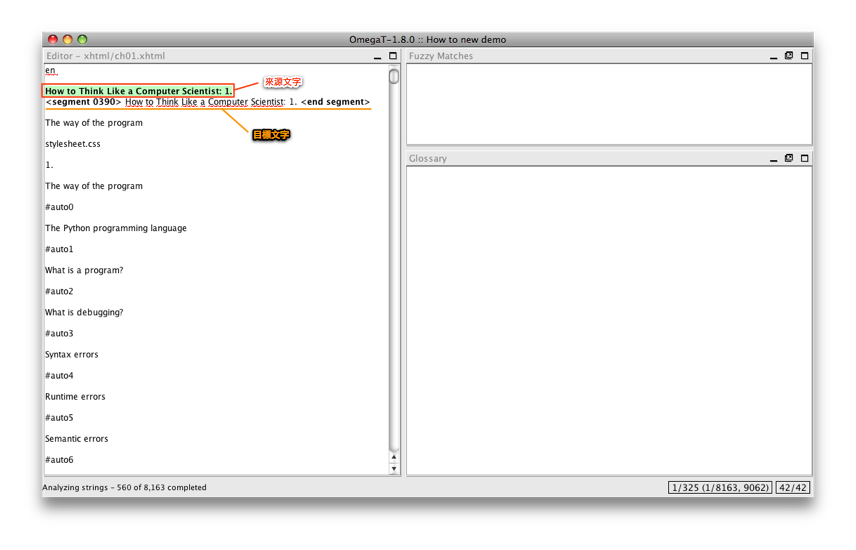Image resolution: width=856 pixels, height=550 pixels.
Task: Click the Glossary pane title
Action: coord(428,158)
